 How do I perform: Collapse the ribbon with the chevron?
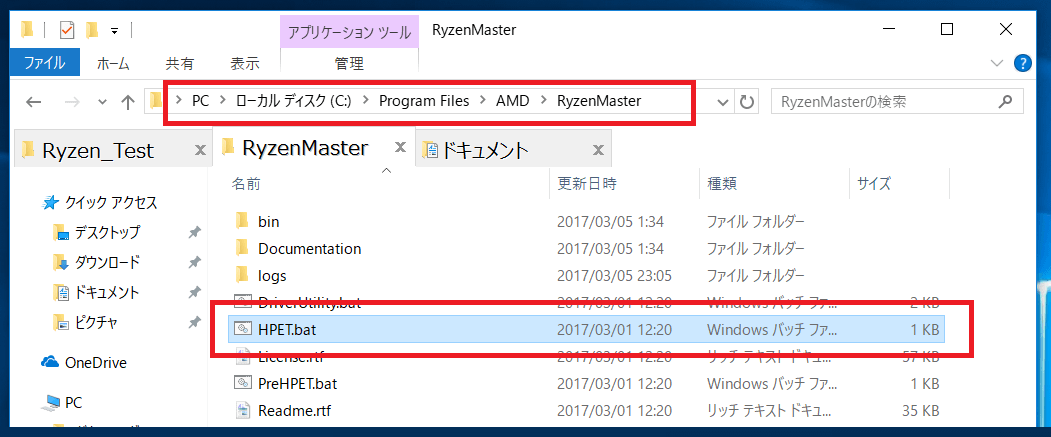(x=995, y=64)
